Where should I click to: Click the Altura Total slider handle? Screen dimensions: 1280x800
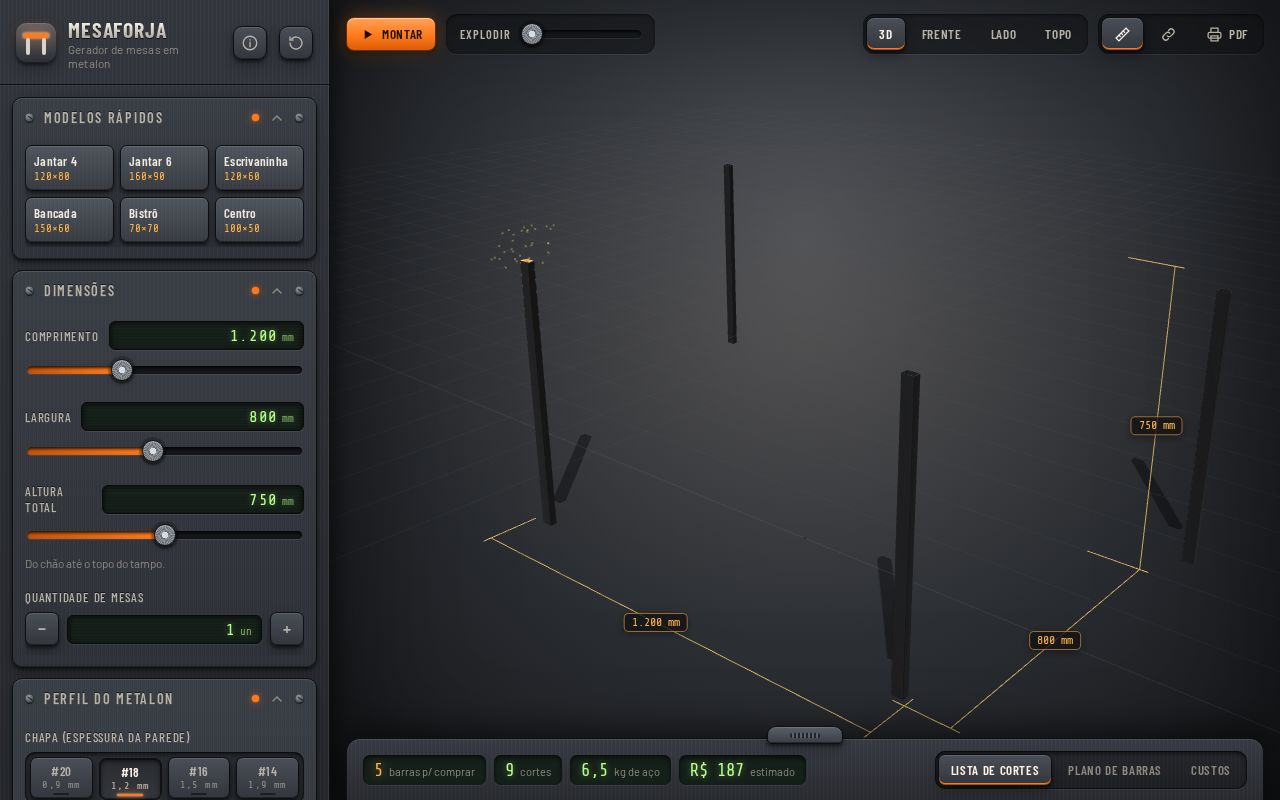[165, 535]
